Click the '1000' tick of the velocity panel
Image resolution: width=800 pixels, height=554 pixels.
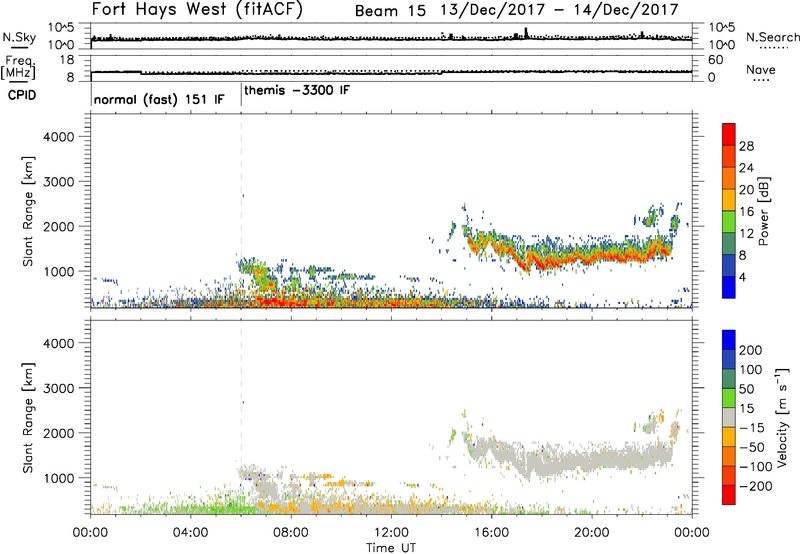tap(58, 478)
